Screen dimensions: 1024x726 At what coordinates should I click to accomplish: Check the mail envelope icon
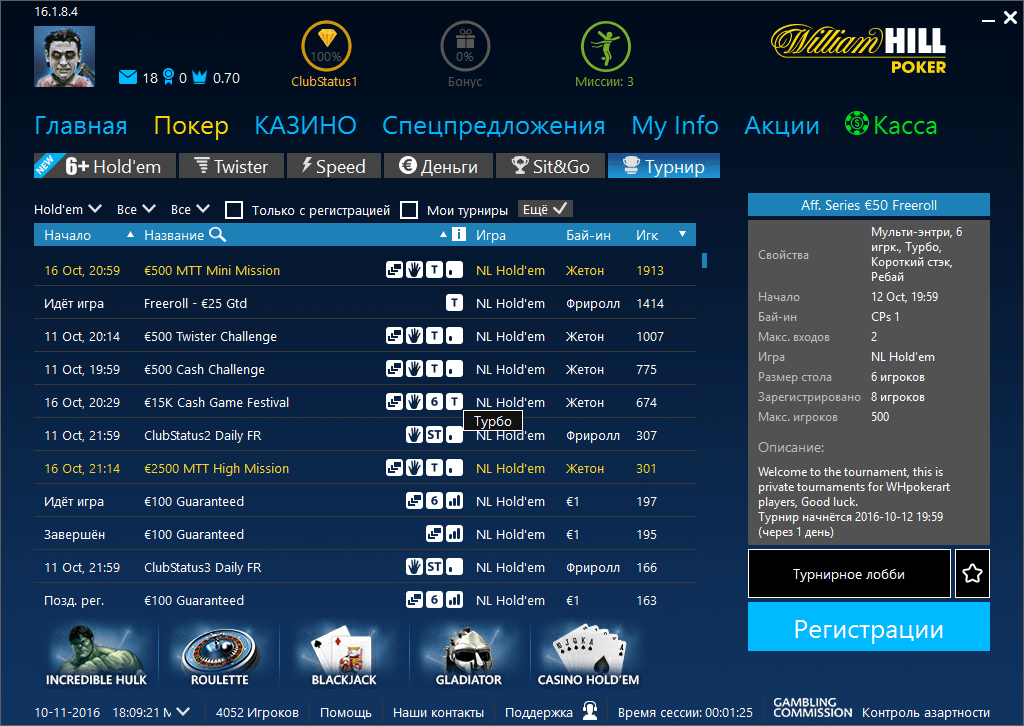pyautogui.click(x=128, y=78)
